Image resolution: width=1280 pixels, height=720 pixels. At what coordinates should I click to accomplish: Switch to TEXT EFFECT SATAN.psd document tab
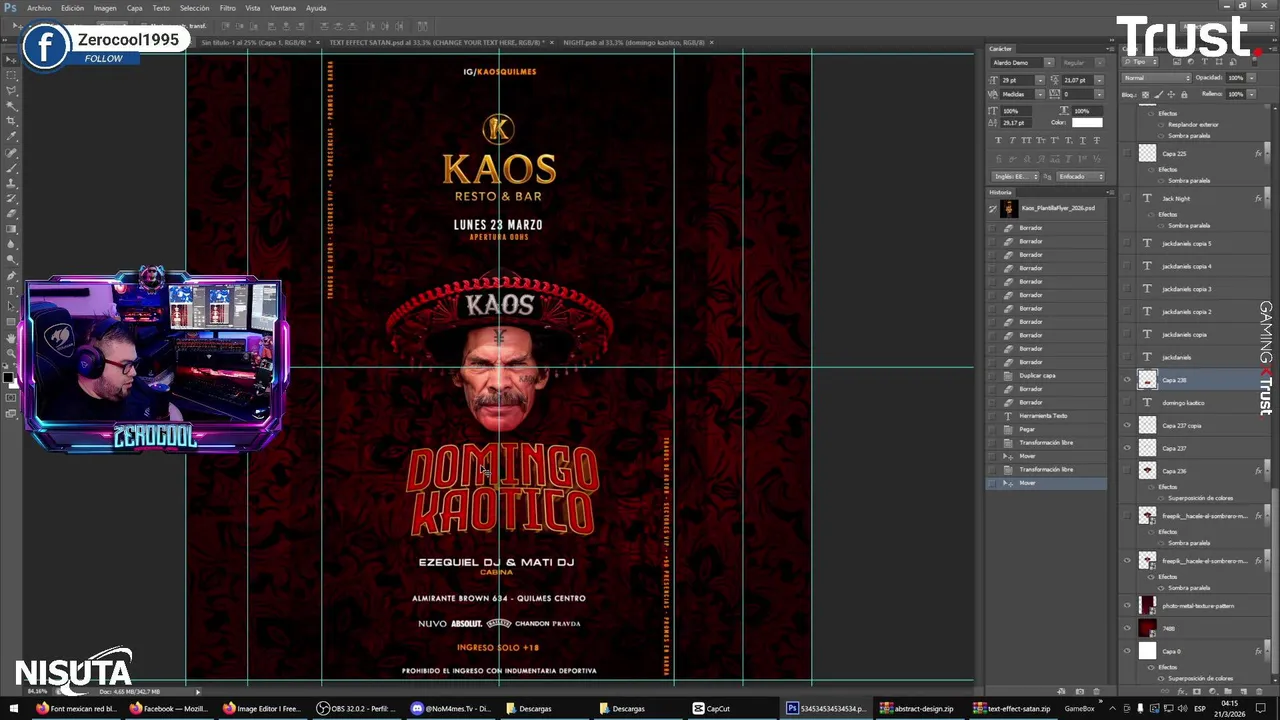[x=436, y=43]
